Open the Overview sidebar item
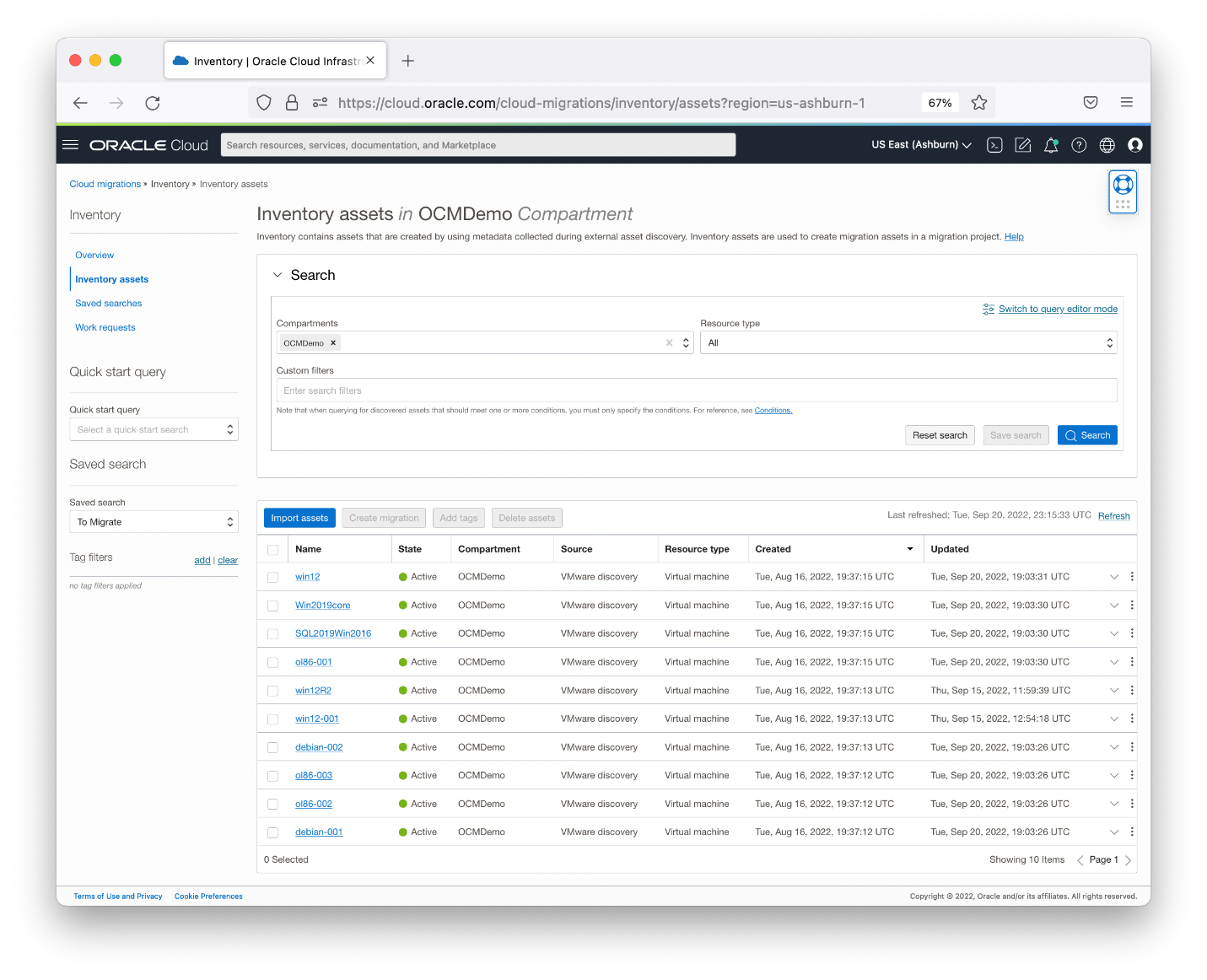The width and height of the screenshot is (1207, 980). point(94,256)
